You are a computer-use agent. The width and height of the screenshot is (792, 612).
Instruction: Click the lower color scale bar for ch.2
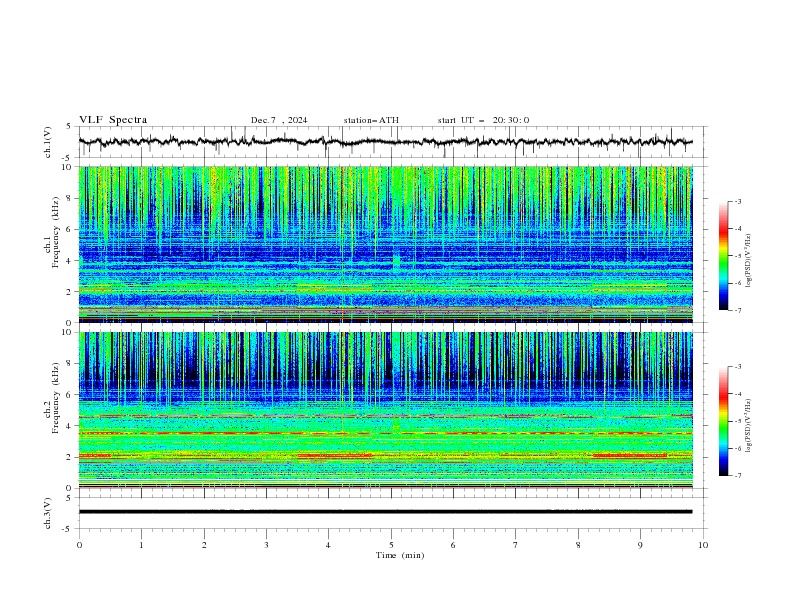coord(723,421)
